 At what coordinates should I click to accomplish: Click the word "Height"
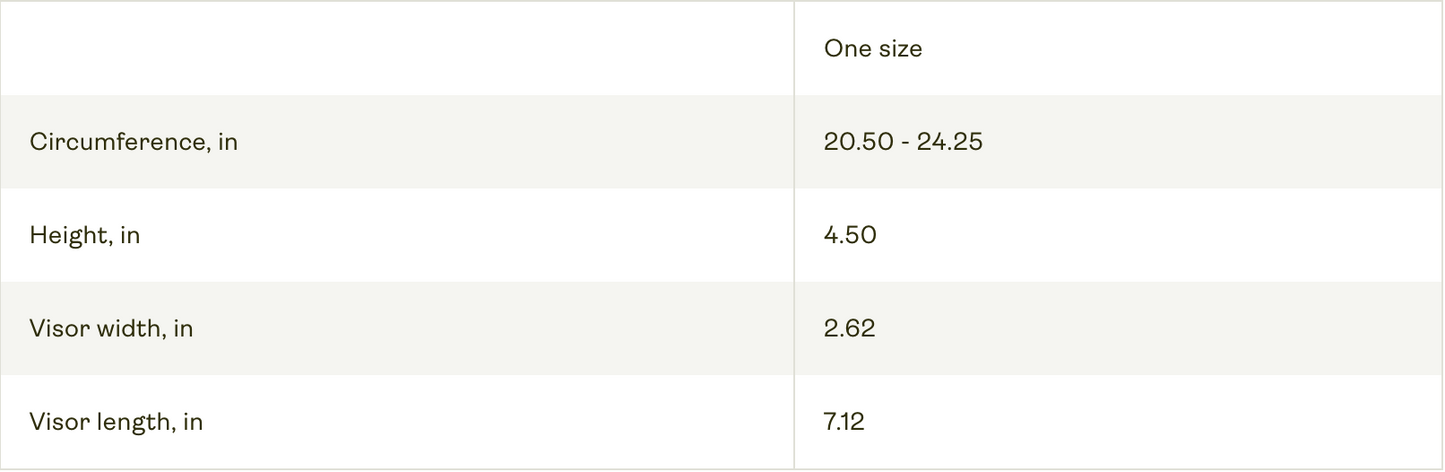click(68, 236)
